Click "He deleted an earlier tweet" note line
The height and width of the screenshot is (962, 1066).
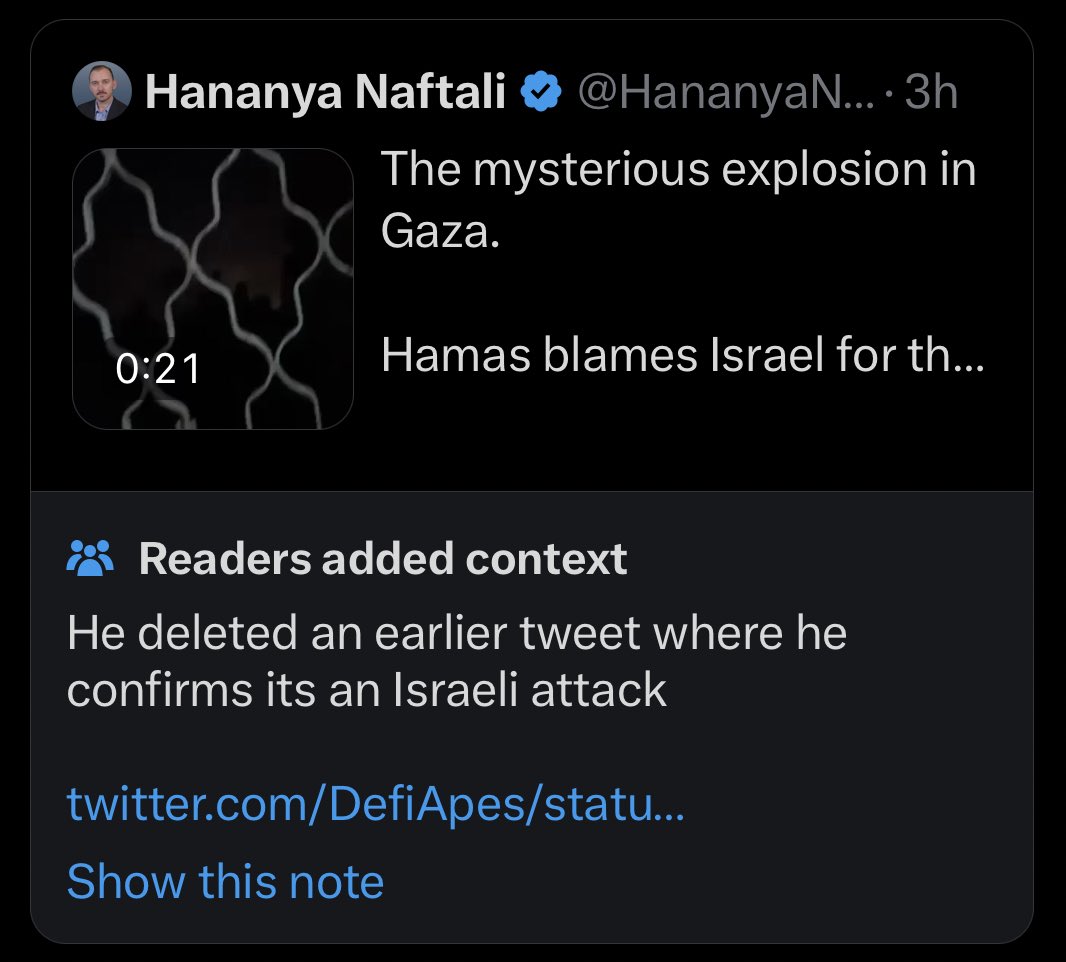pos(457,634)
